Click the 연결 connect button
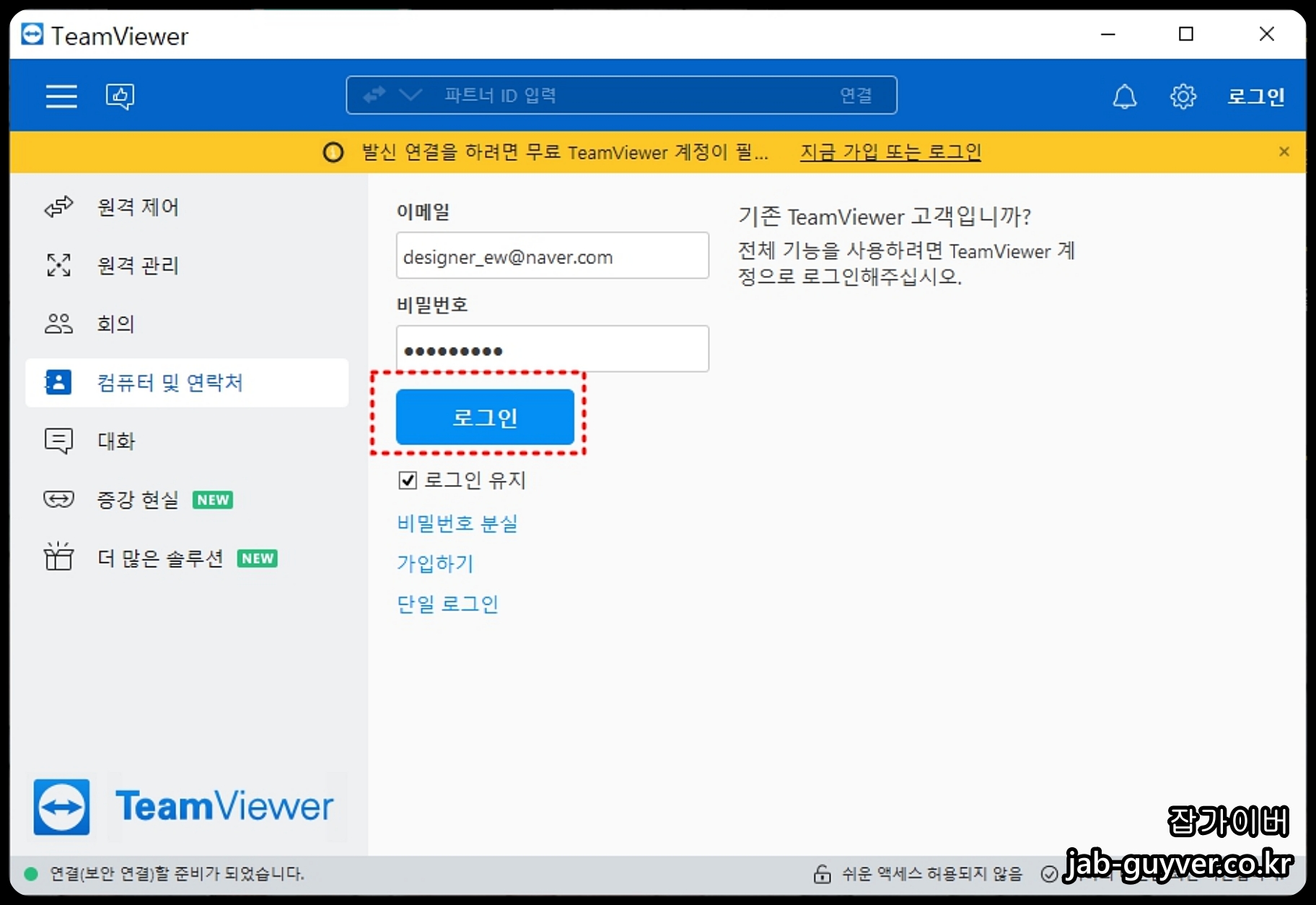This screenshot has height=905, width=1316. tap(856, 95)
